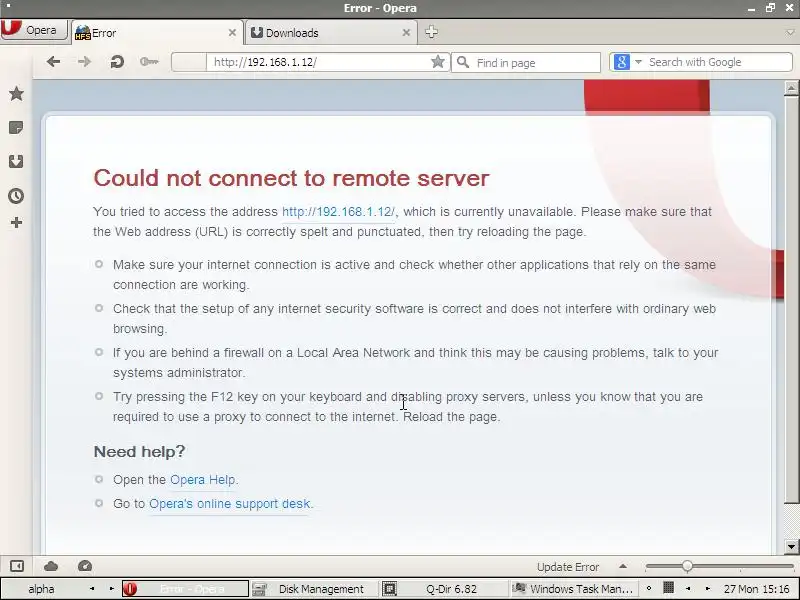Image resolution: width=800 pixels, height=600 pixels.
Task: Click the taskbar clock 27 Mon 15:16
Action: tap(756, 589)
